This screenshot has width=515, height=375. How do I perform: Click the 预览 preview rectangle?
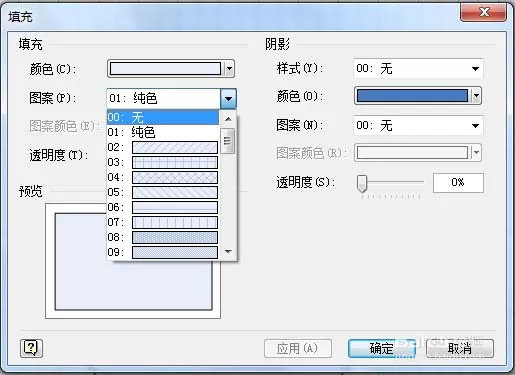coord(133,262)
